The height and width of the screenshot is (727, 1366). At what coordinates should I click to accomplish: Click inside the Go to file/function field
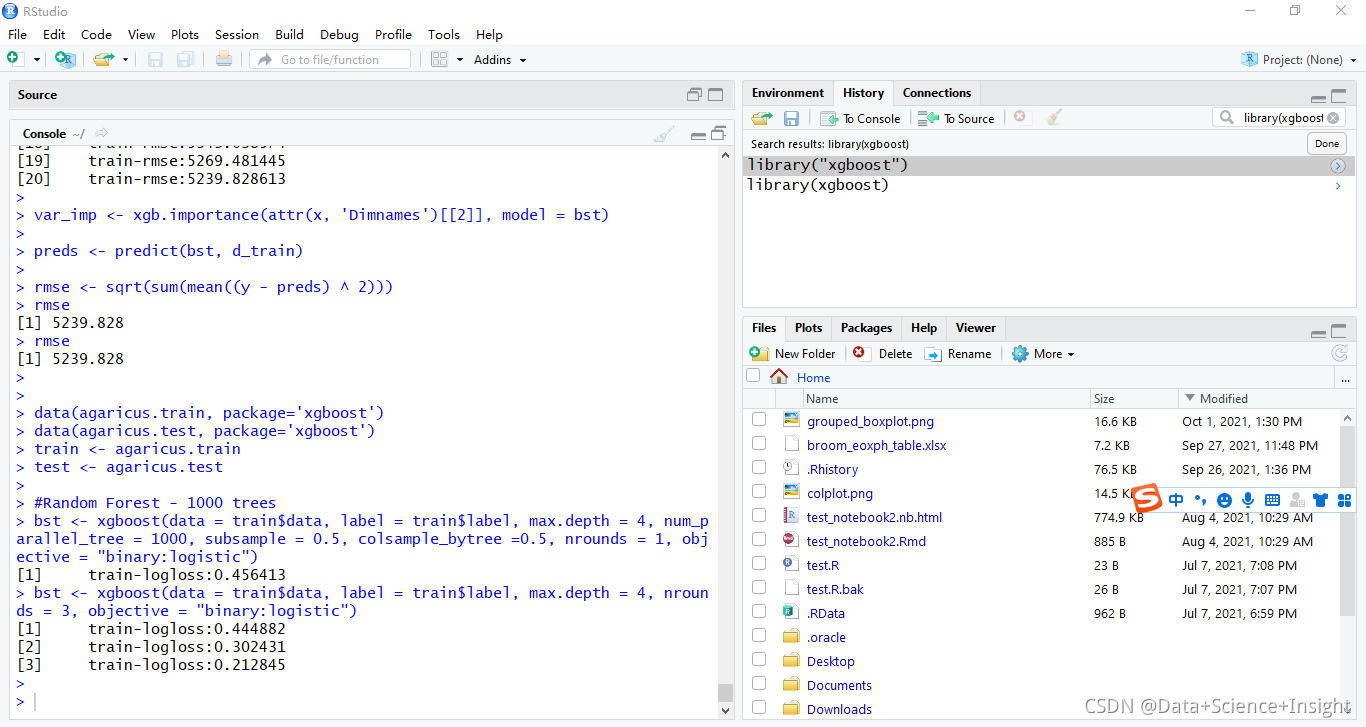(330, 59)
